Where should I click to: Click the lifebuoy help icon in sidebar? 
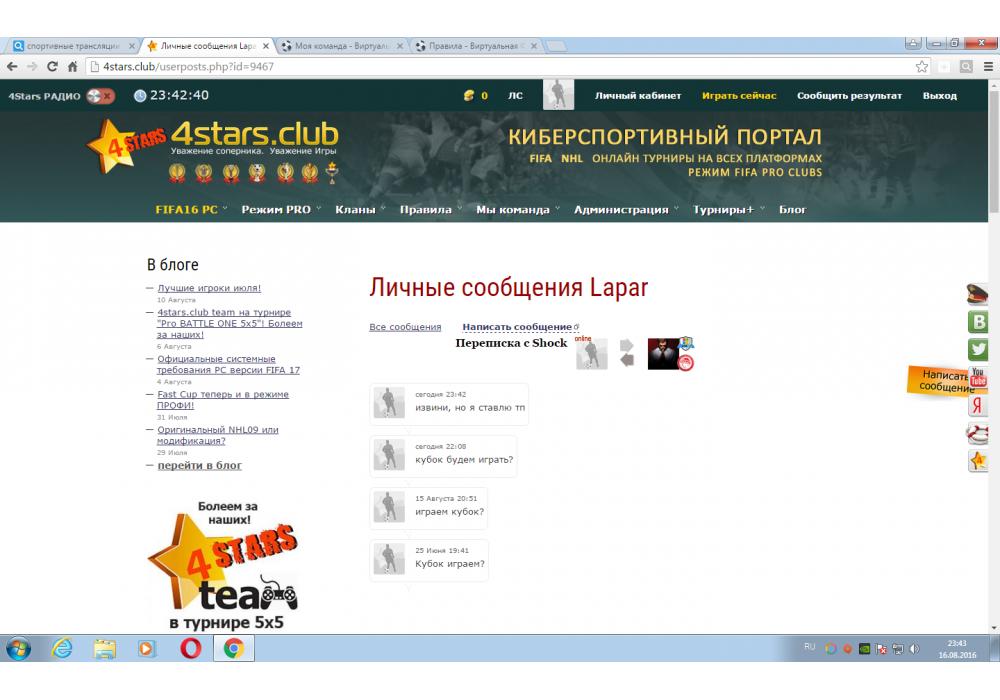coord(978,434)
